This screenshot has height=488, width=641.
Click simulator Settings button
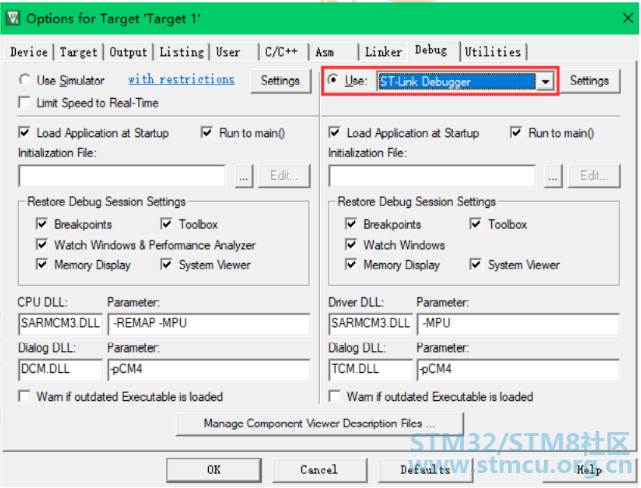pyautogui.click(x=280, y=81)
